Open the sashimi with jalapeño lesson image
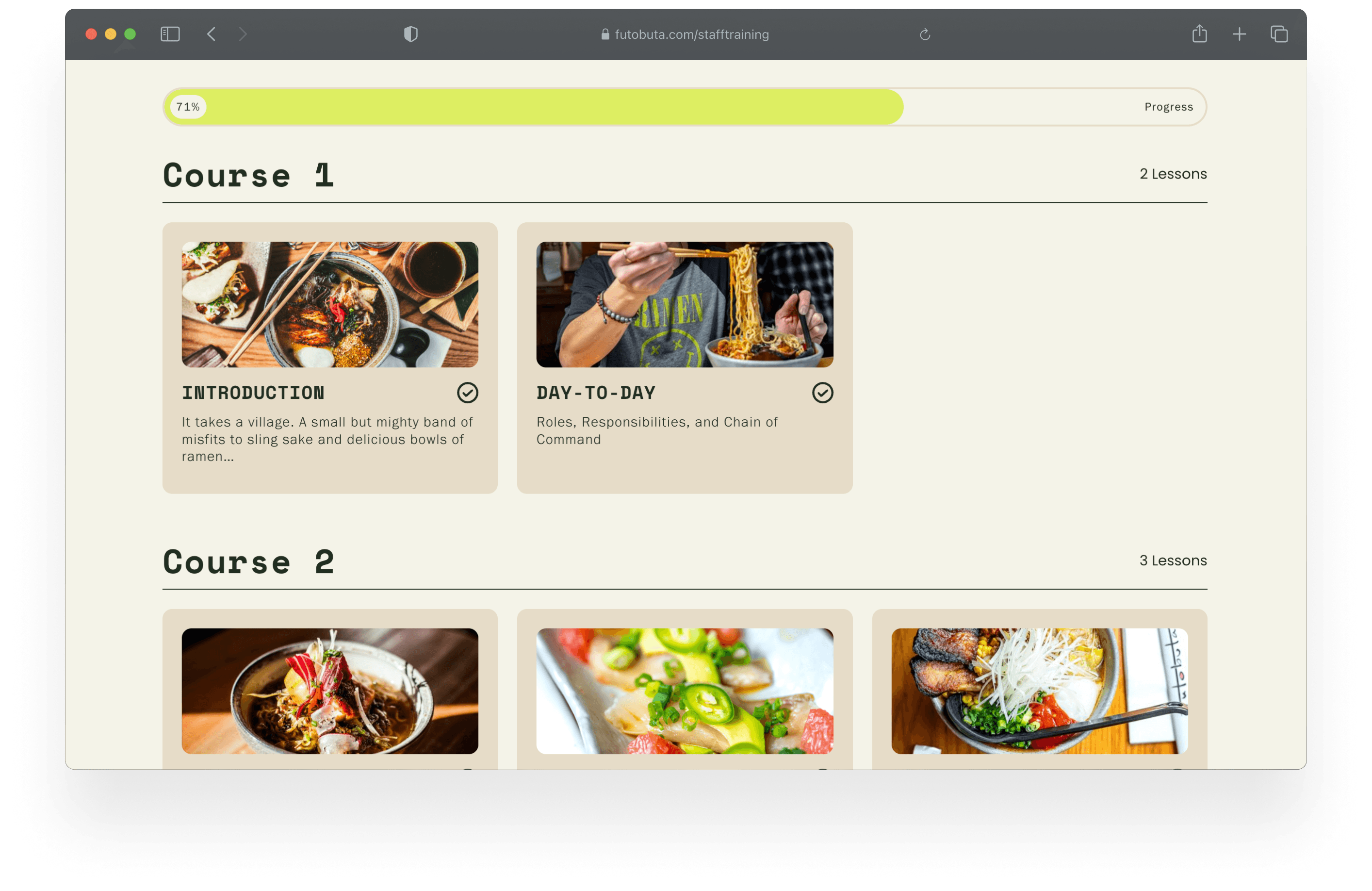Screen dimensions: 1372x891 tap(685, 691)
